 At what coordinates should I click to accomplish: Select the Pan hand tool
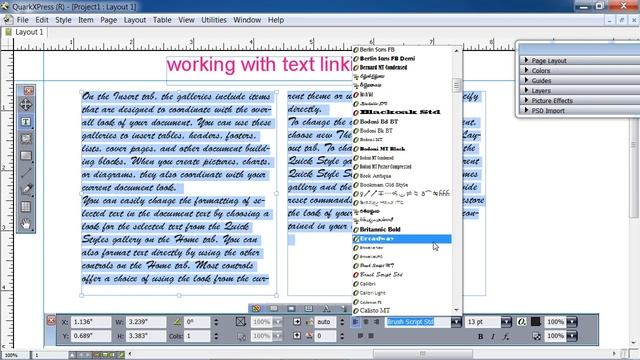pyautogui.click(x=26, y=224)
